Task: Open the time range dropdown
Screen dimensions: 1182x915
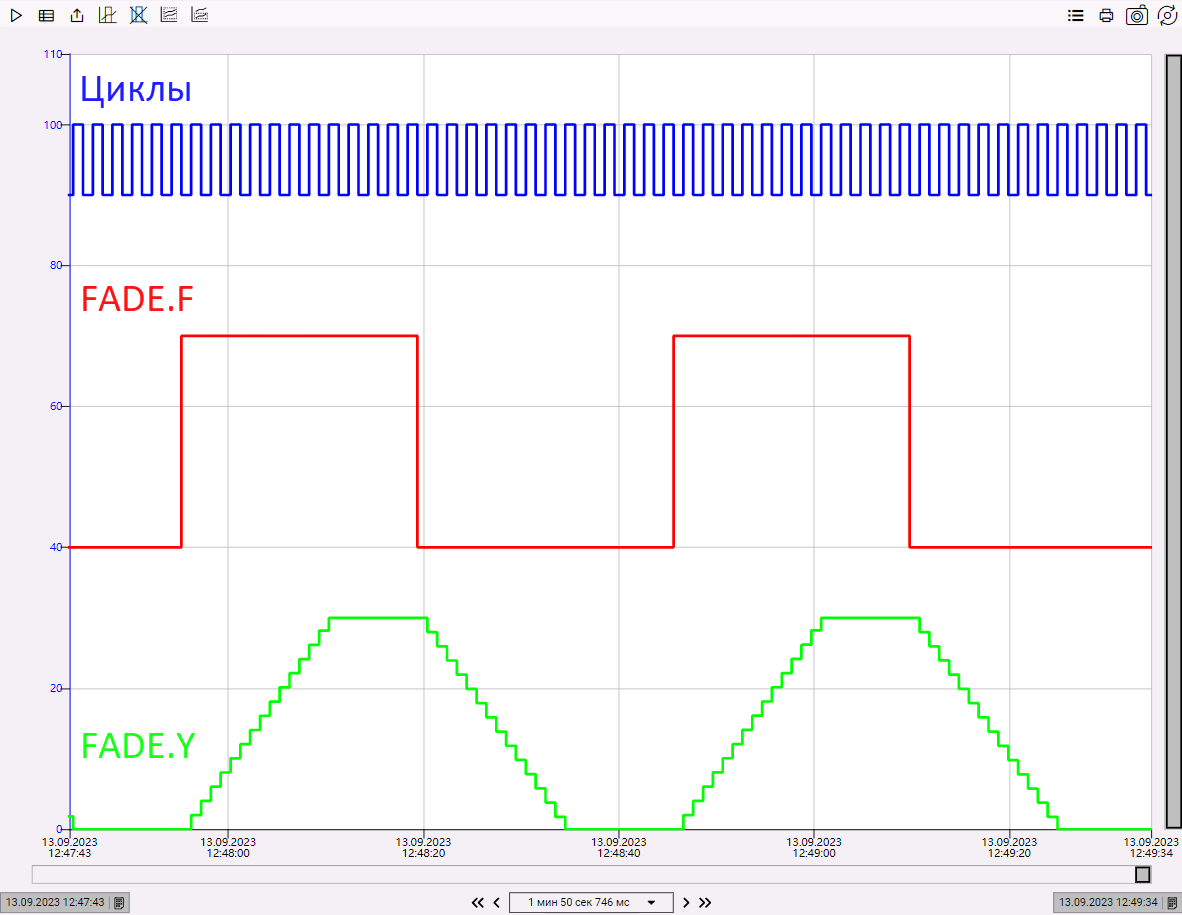Action: pyautogui.click(x=650, y=902)
